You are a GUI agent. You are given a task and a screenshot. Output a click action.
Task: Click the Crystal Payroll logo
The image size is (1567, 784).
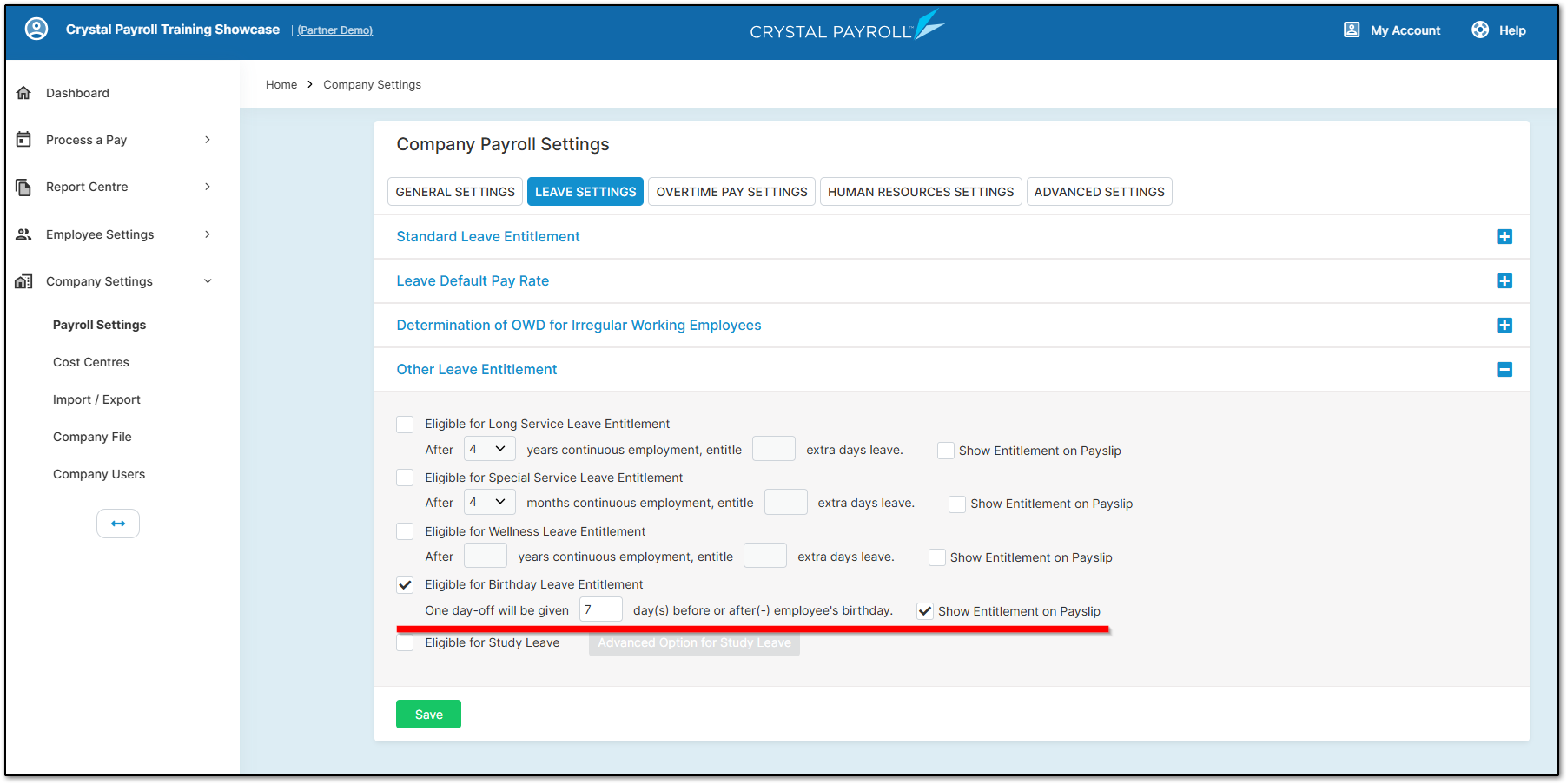point(847,27)
